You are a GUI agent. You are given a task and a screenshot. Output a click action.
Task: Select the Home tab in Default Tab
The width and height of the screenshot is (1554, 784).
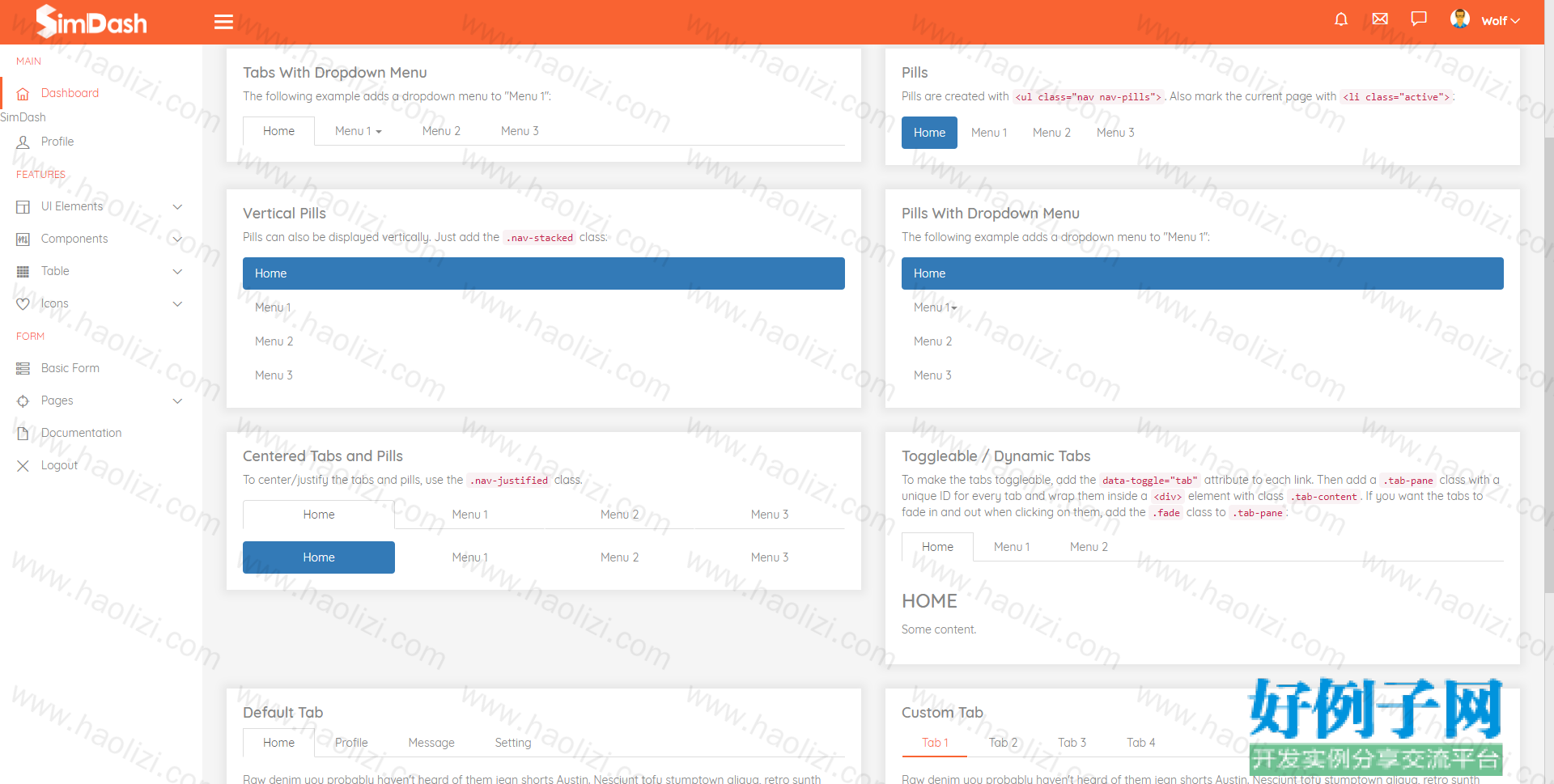click(x=278, y=743)
